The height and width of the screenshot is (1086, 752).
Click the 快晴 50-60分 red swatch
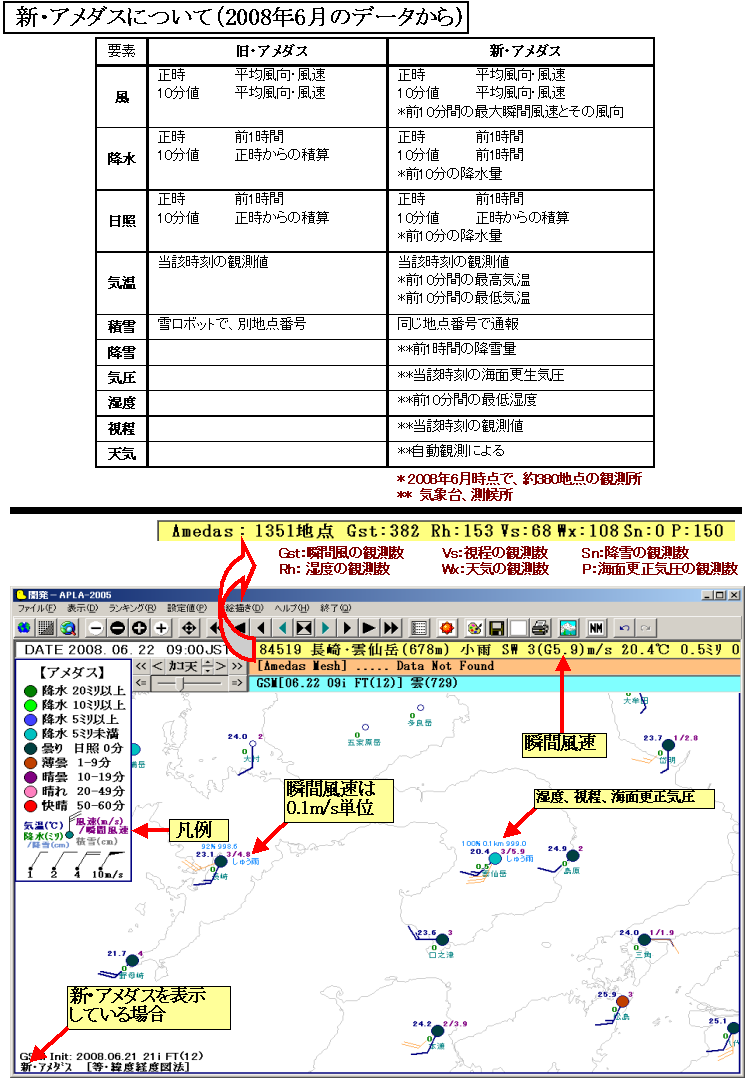pos(30,806)
